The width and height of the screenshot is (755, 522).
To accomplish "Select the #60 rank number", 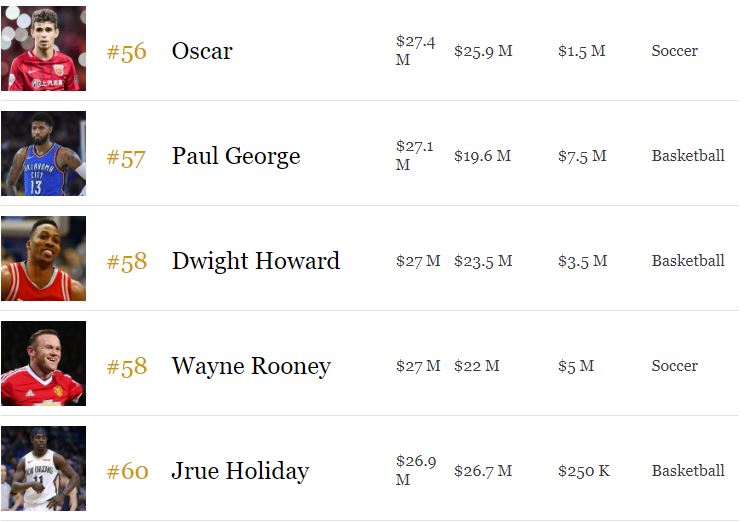I will [127, 471].
